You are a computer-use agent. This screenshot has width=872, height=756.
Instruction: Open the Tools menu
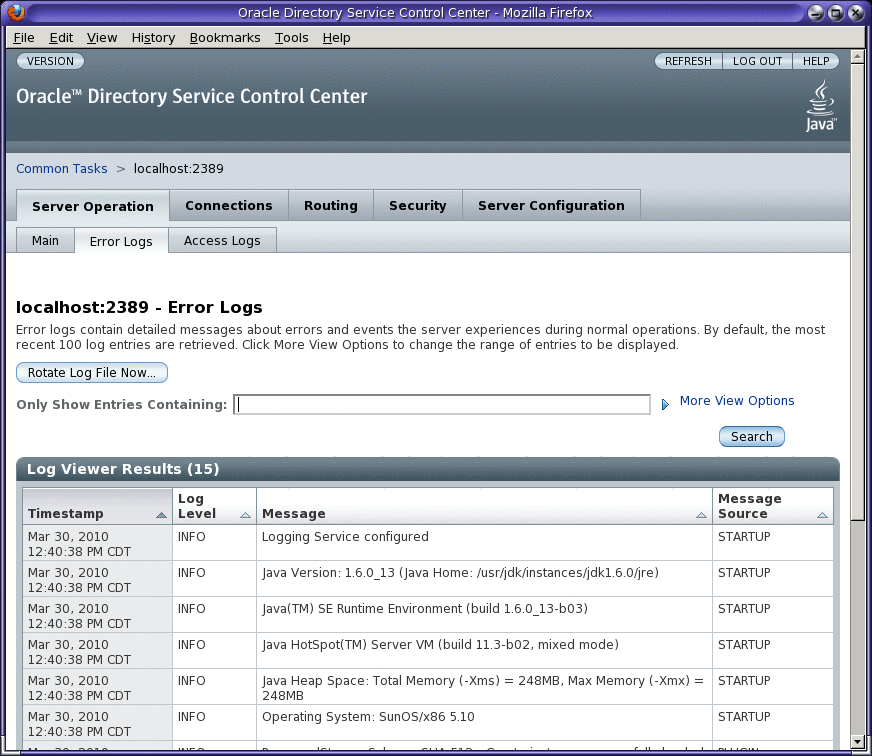(x=291, y=37)
